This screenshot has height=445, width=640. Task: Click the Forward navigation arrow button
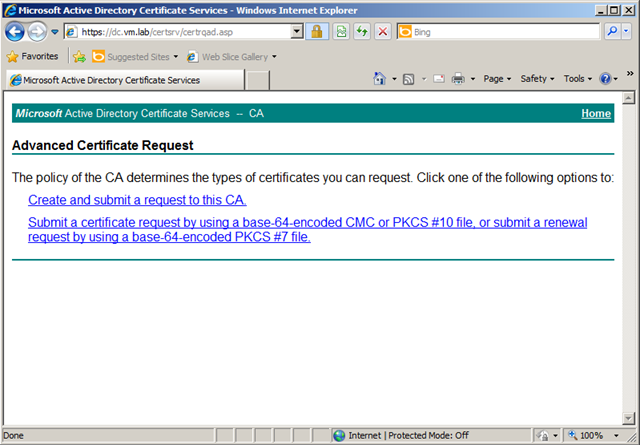[37, 32]
